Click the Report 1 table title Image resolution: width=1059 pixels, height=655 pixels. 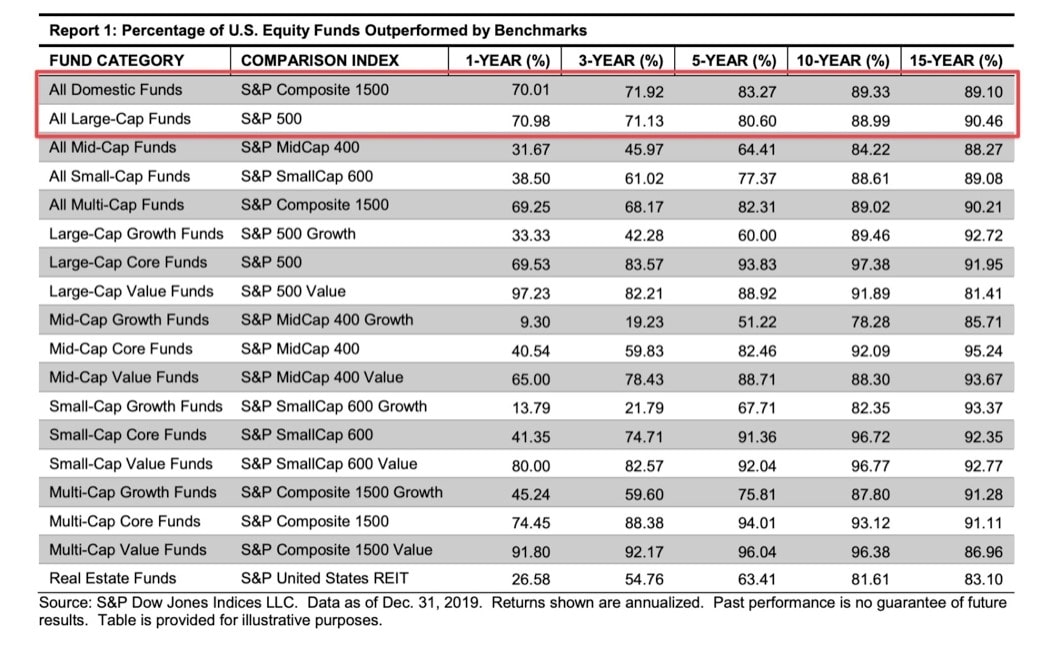point(318,30)
